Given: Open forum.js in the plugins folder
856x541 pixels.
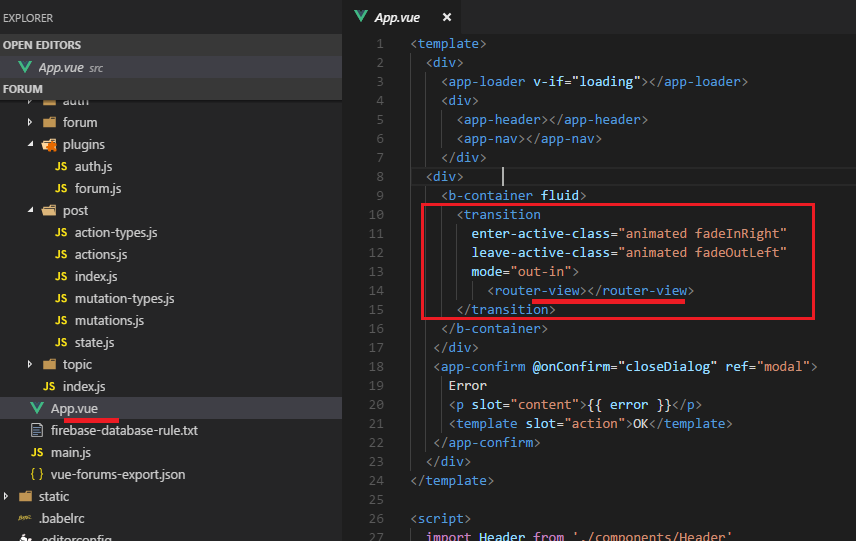Looking at the screenshot, I should pos(98,188).
